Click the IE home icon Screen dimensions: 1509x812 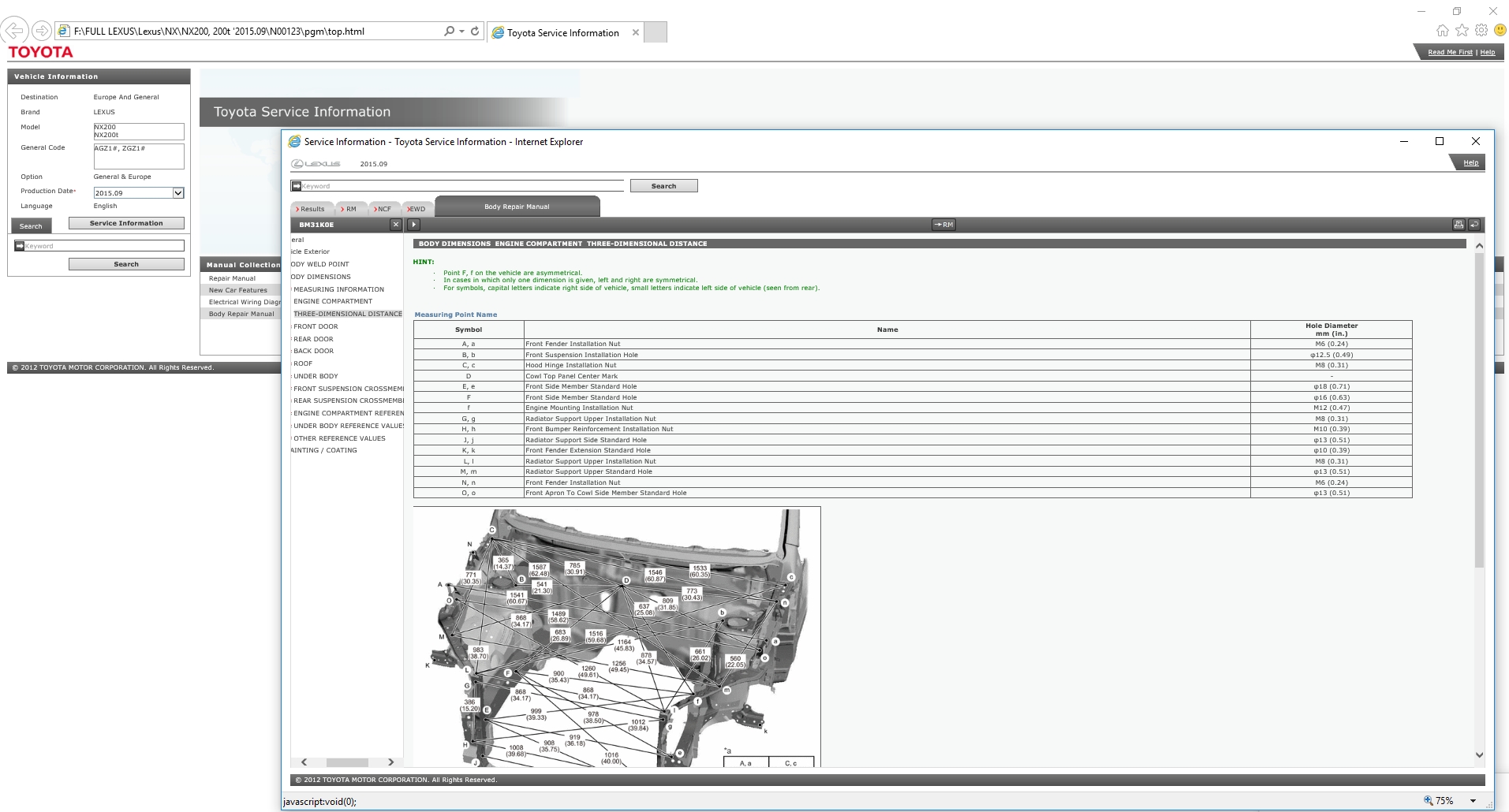pyautogui.click(x=1442, y=31)
